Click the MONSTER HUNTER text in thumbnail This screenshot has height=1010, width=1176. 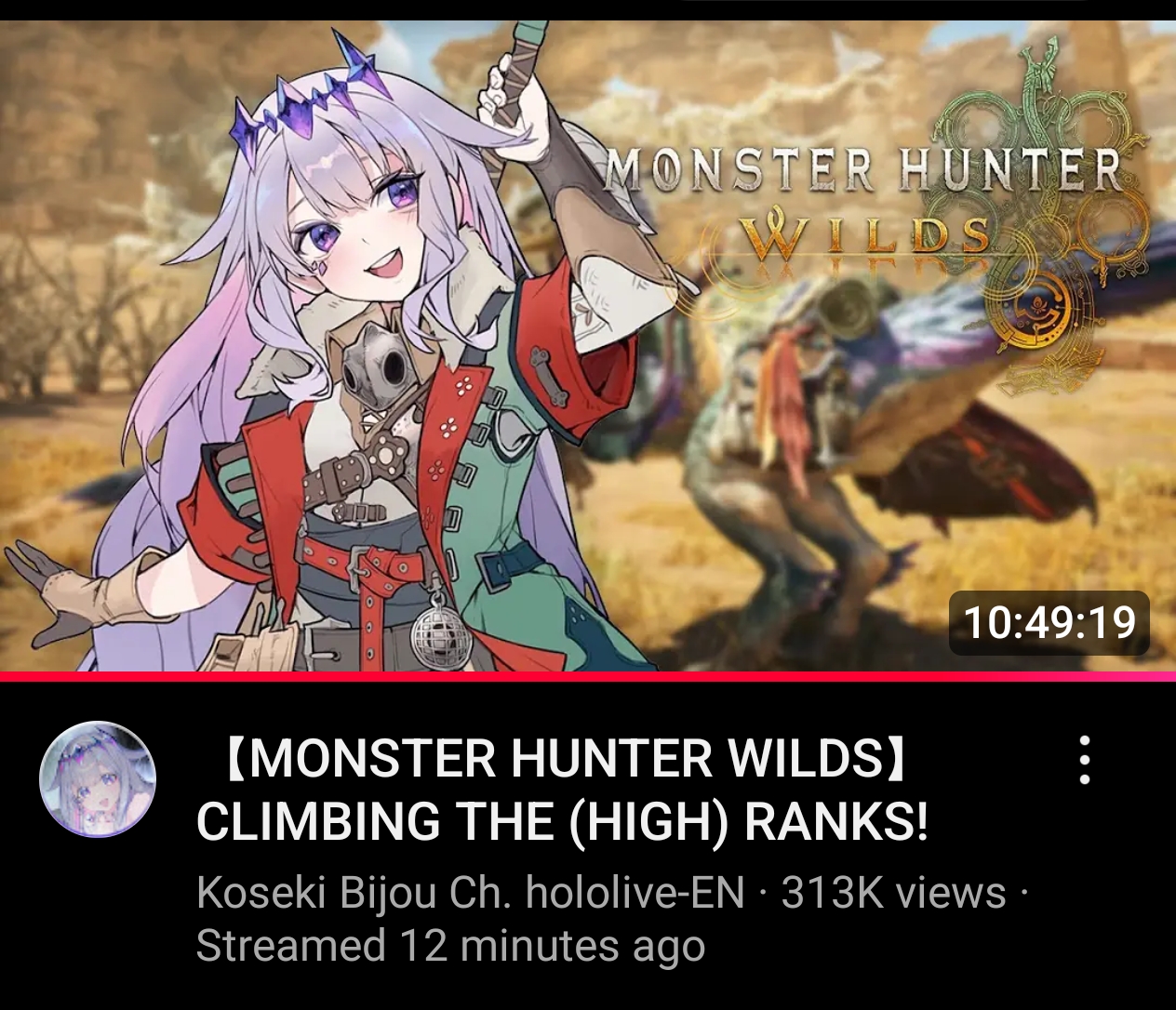[x=864, y=169]
